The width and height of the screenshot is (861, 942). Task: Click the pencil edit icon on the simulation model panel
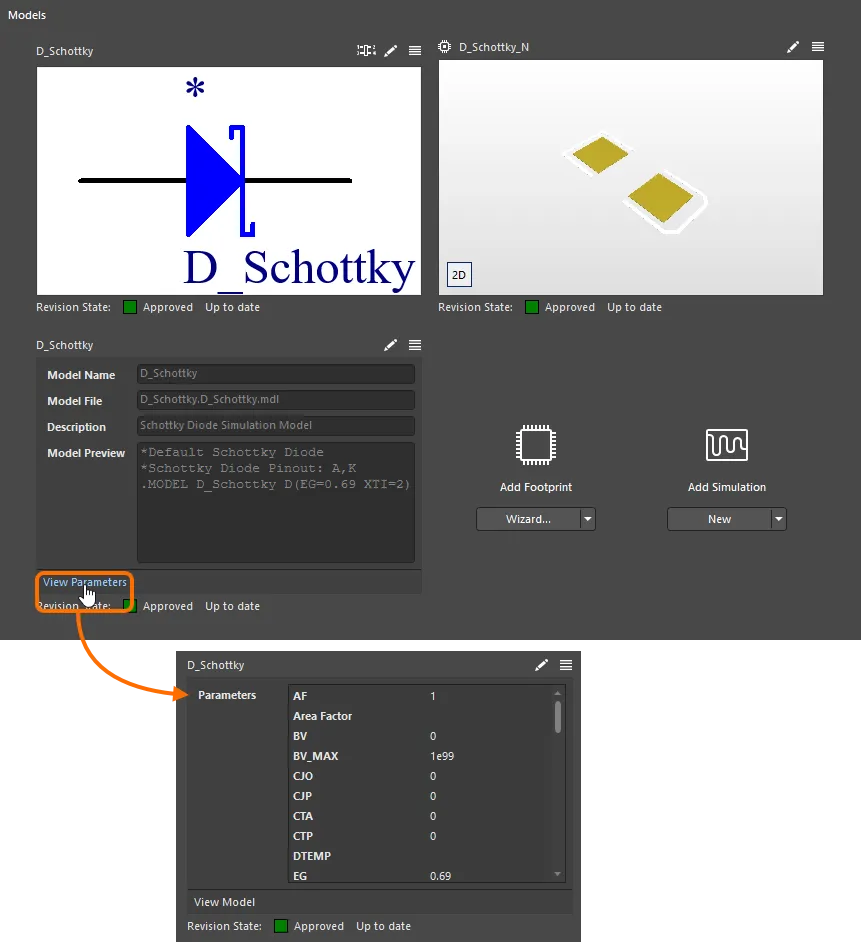click(390, 344)
